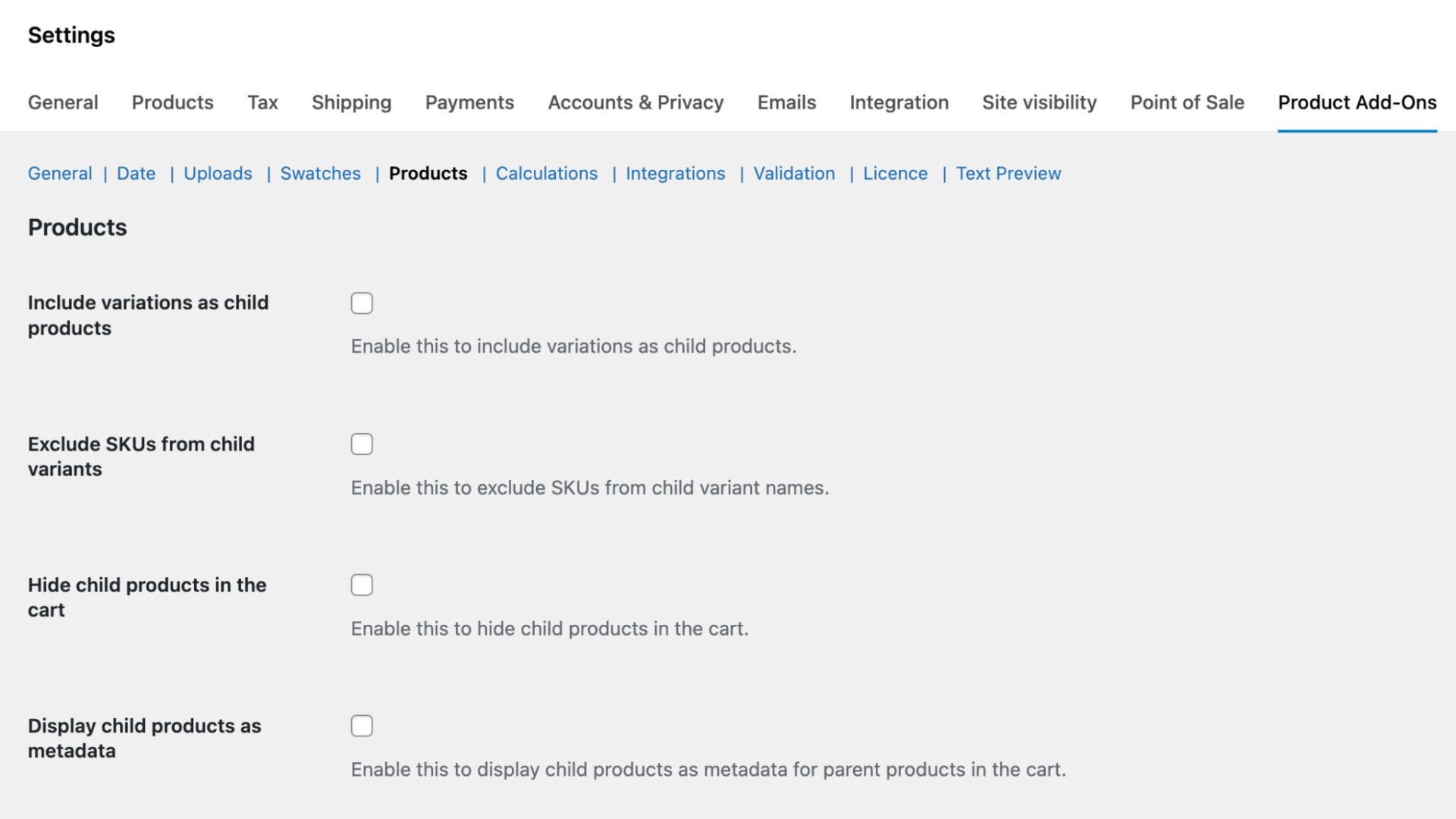Screen dimensions: 1456x819
Task: Open the Swatches section link
Action: [320, 173]
